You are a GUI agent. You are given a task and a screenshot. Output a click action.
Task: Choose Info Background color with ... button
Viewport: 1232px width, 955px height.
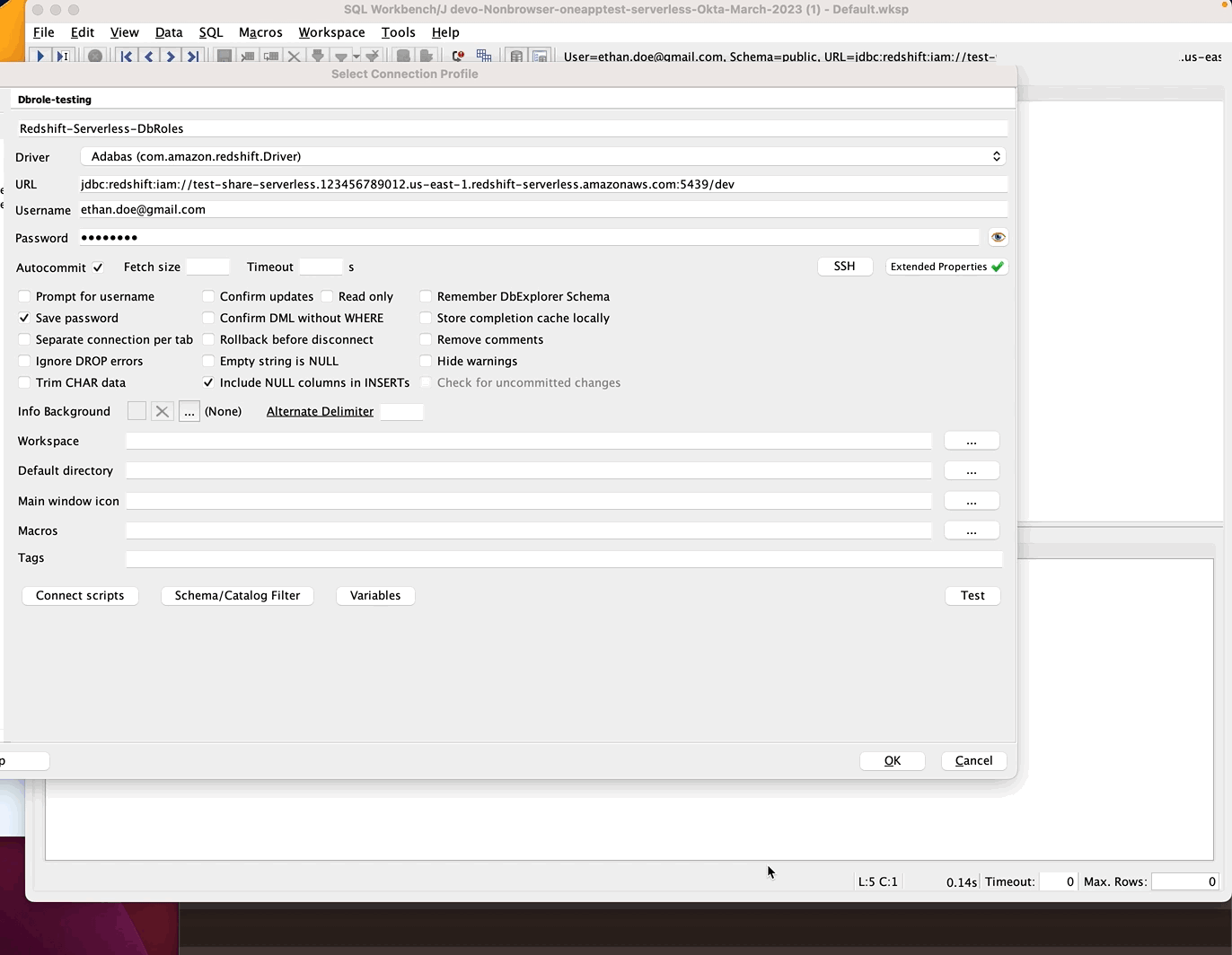189,411
